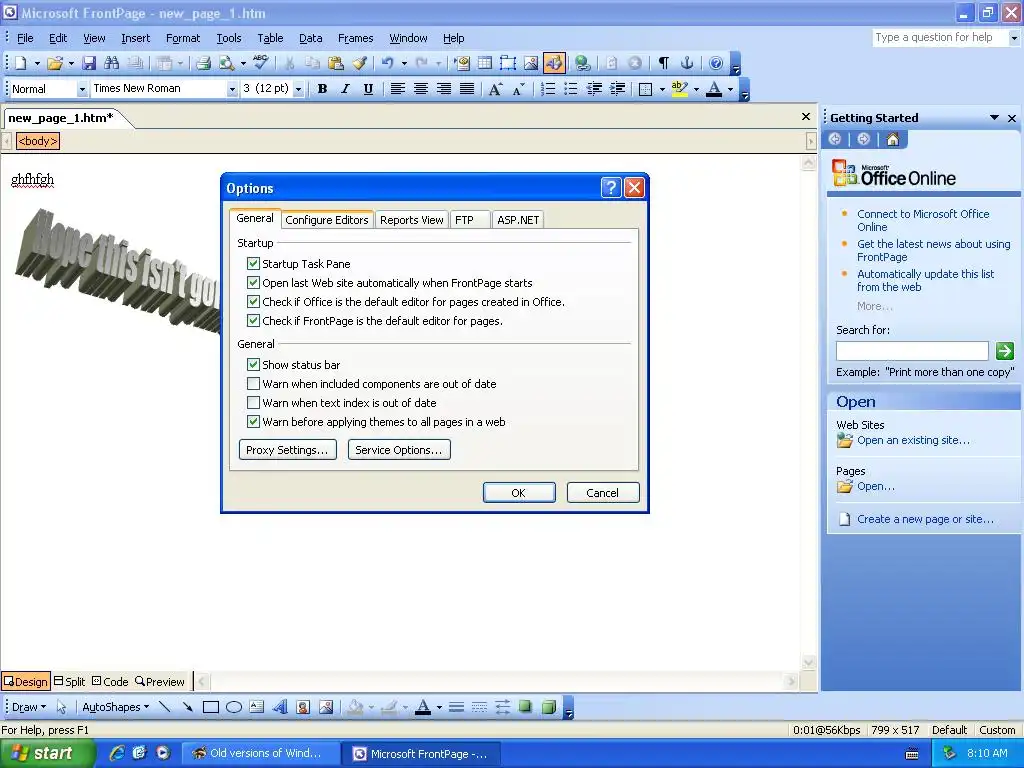Click the Bullets list icon
The width and height of the screenshot is (1024, 768).
coord(571,89)
